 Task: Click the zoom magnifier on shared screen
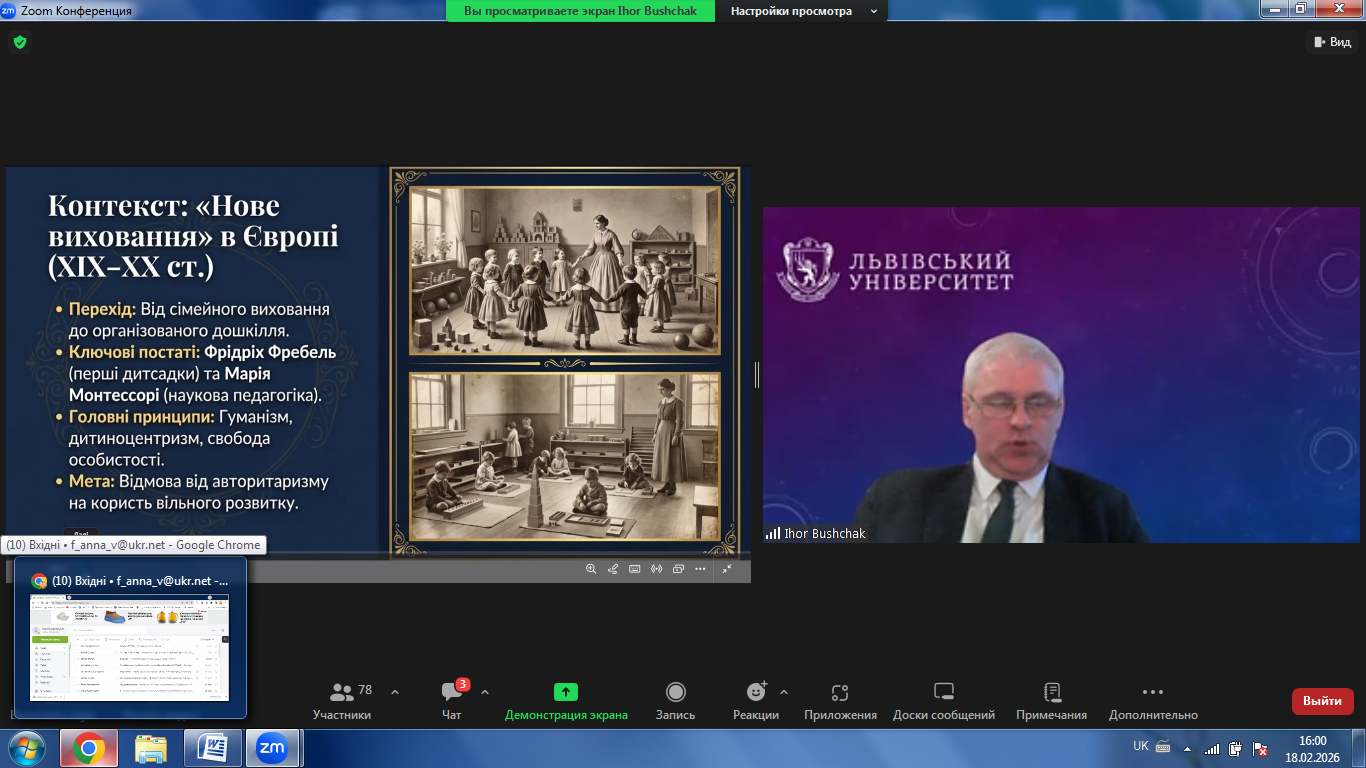pyautogui.click(x=591, y=569)
